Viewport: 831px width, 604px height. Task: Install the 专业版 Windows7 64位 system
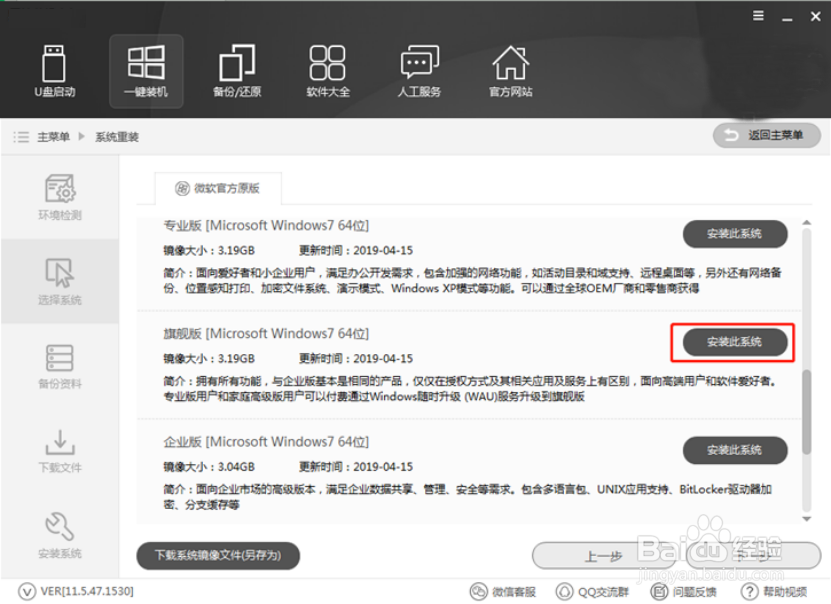tap(735, 234)
